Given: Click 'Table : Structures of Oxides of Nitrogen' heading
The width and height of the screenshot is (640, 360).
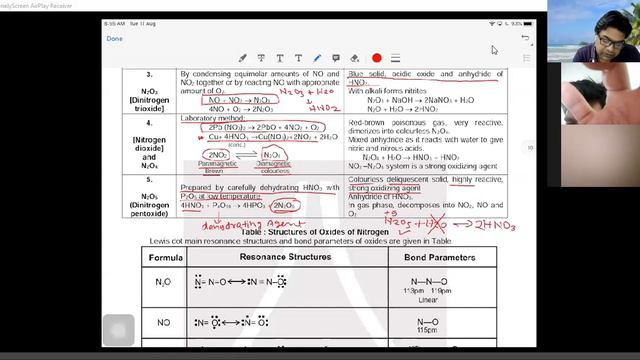Looking at the screenshot, I should pos(315,232).
